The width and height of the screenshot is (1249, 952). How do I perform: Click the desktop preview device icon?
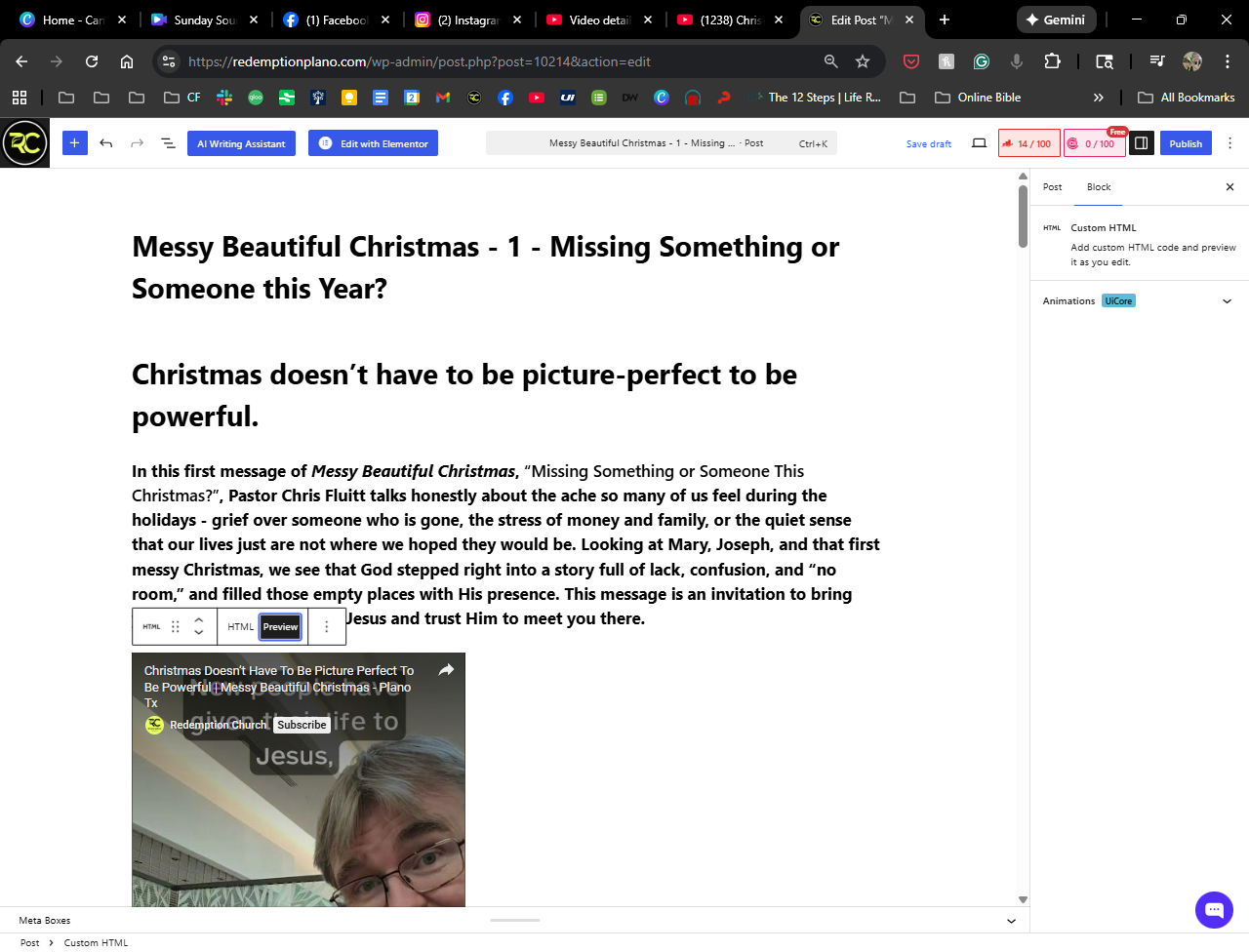tap(979, 143)
